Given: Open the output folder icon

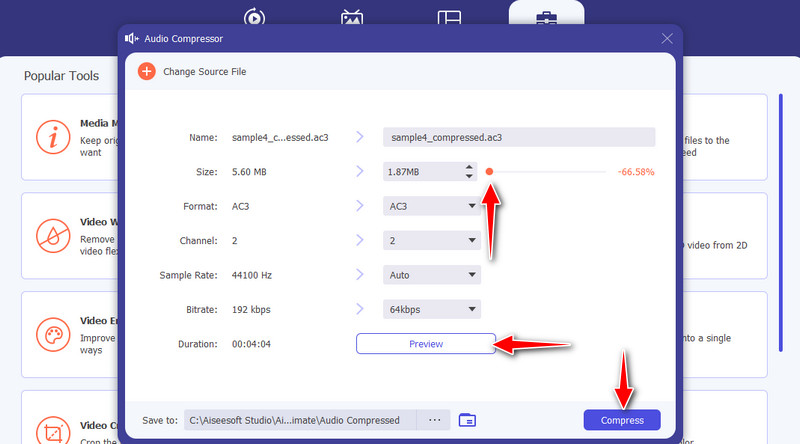Looking at the screenshot, I should 467,420.
